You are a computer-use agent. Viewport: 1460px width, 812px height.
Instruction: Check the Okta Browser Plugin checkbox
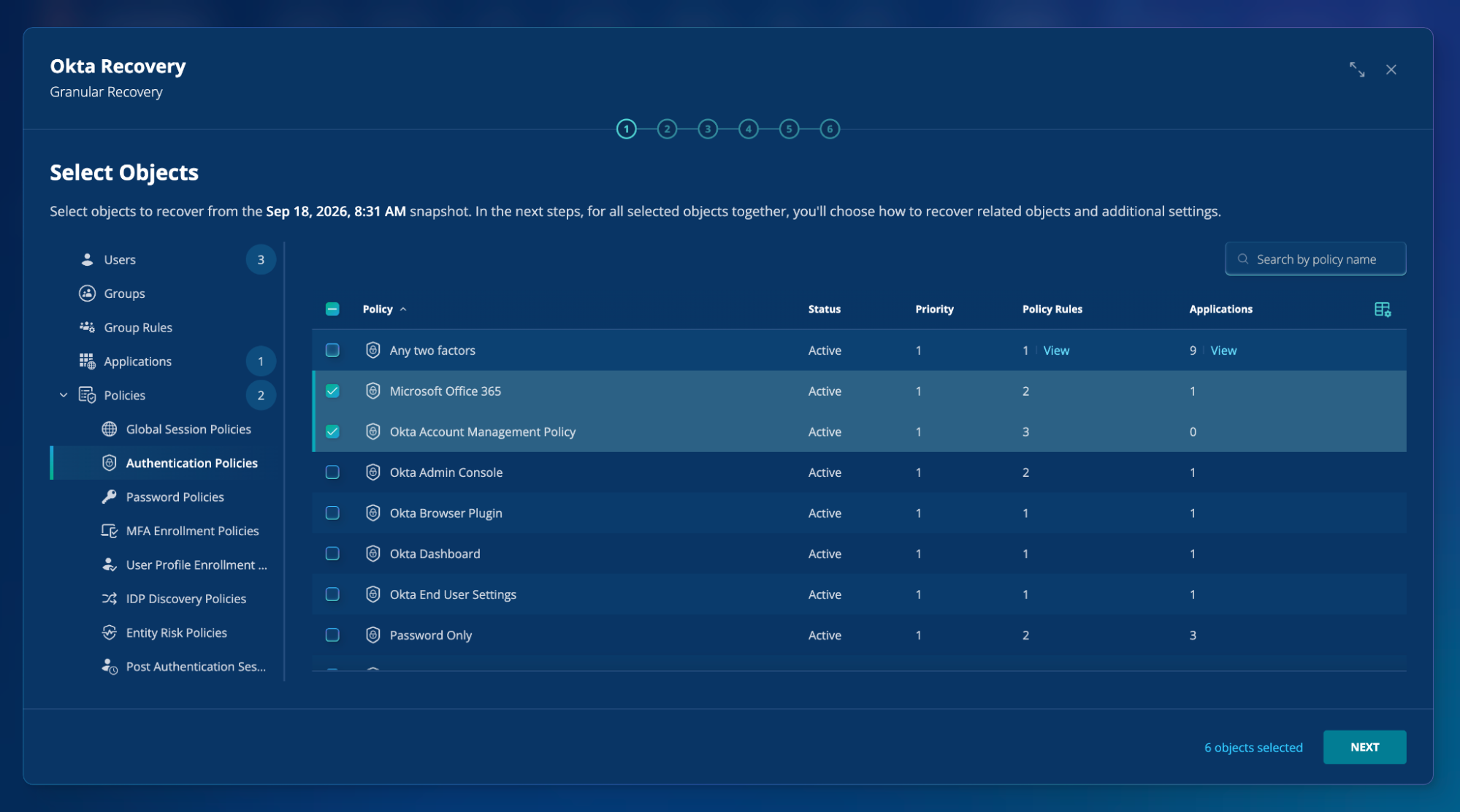coord(332,513)
